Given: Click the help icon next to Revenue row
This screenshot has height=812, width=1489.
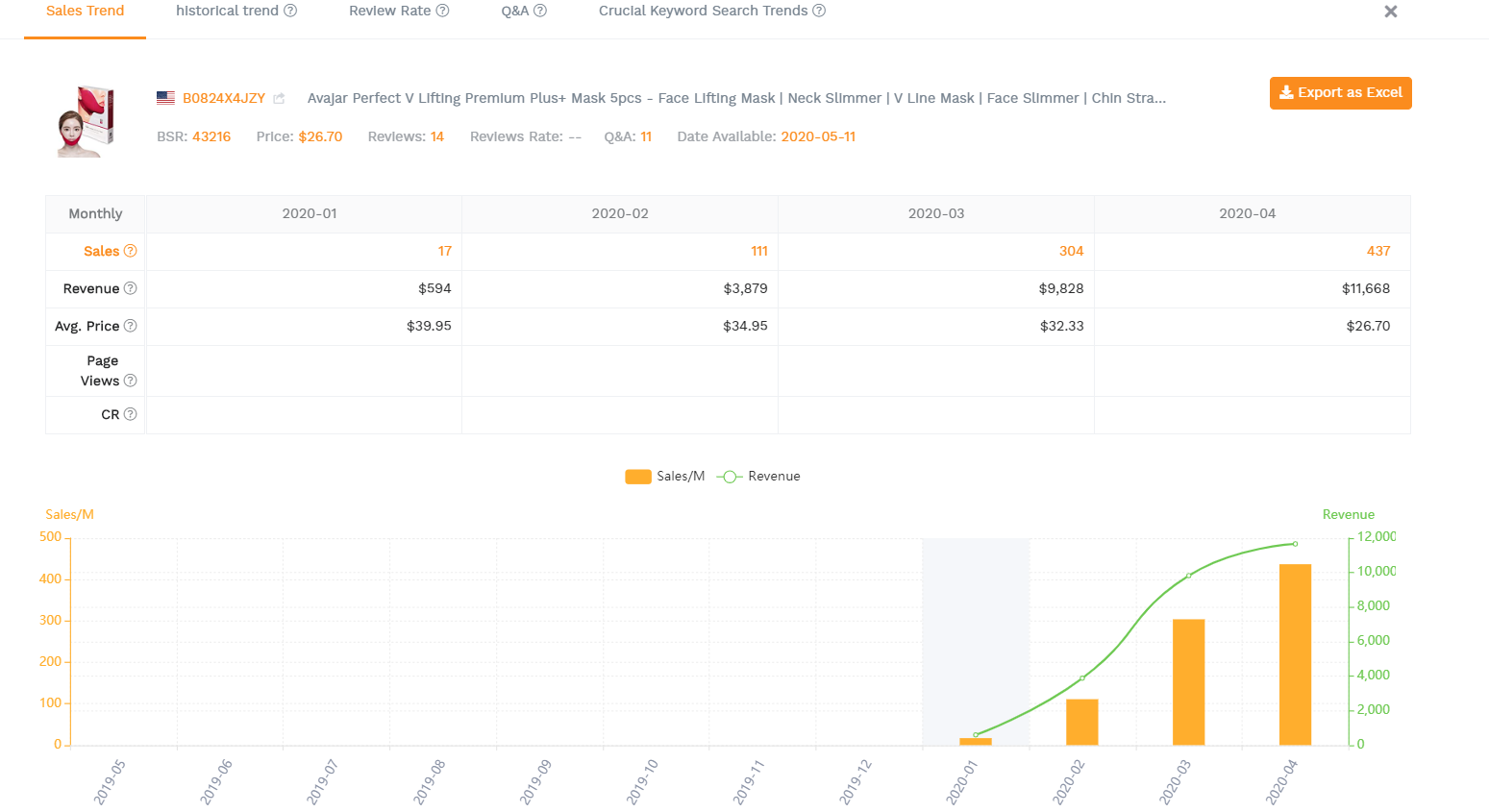Looking at the screenshot, I should (130, 288).
